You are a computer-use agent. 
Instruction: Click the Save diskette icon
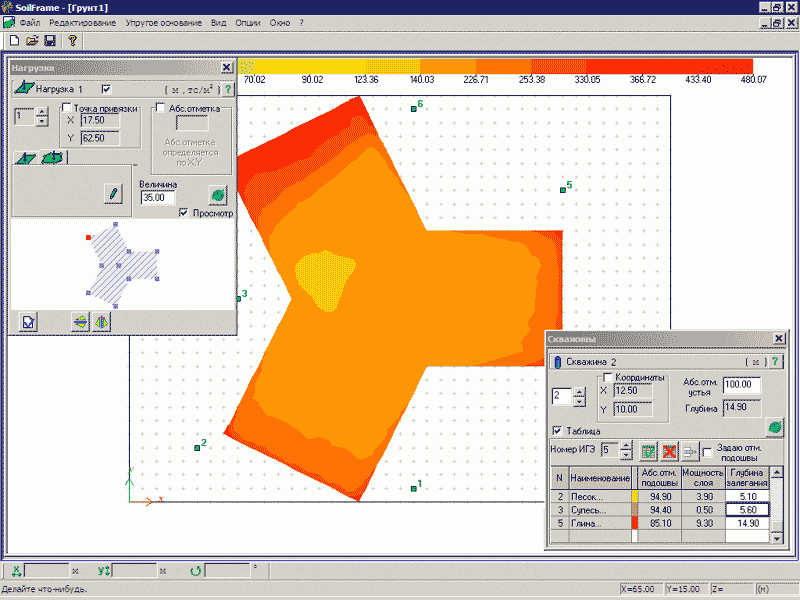click(49, 41)
